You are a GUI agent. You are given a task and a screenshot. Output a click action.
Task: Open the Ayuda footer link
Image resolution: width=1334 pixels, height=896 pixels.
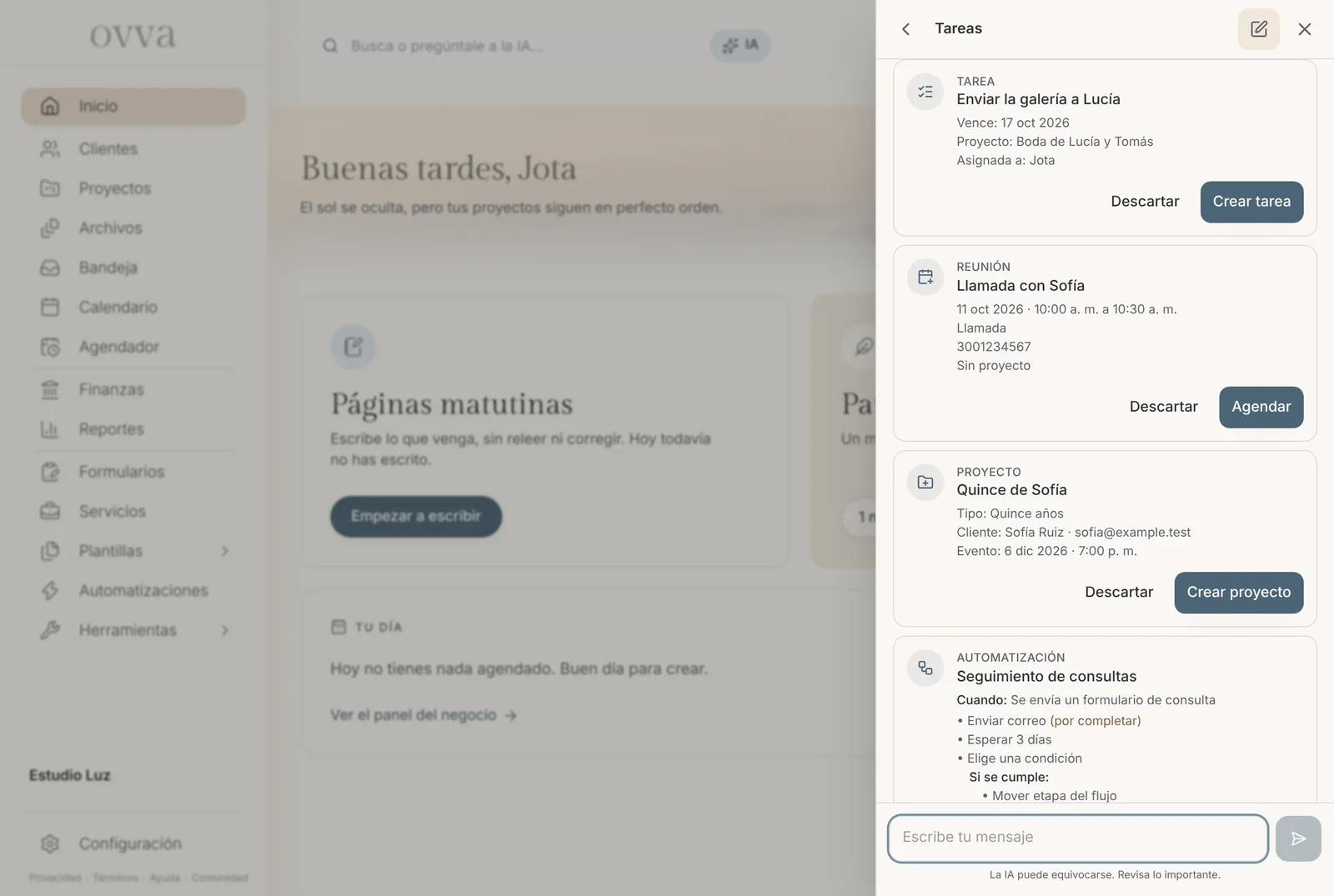(164, 878)
